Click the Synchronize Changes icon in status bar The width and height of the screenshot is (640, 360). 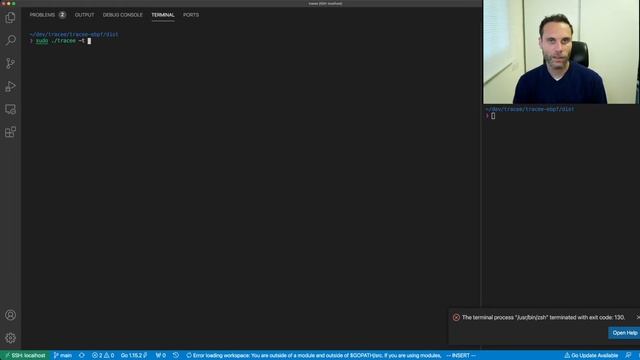click(82, 356)
